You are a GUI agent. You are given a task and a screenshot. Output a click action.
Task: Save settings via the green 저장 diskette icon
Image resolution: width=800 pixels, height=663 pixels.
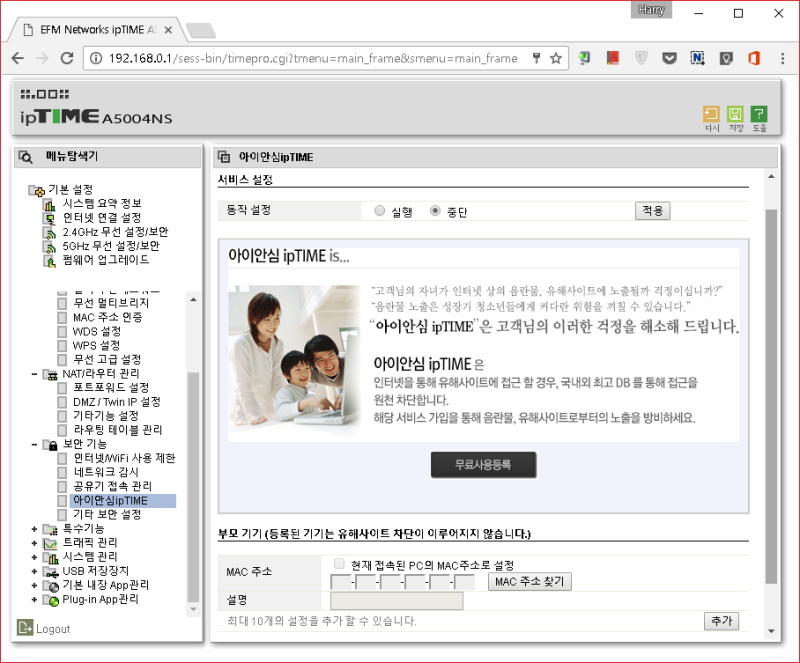[736, 112]
